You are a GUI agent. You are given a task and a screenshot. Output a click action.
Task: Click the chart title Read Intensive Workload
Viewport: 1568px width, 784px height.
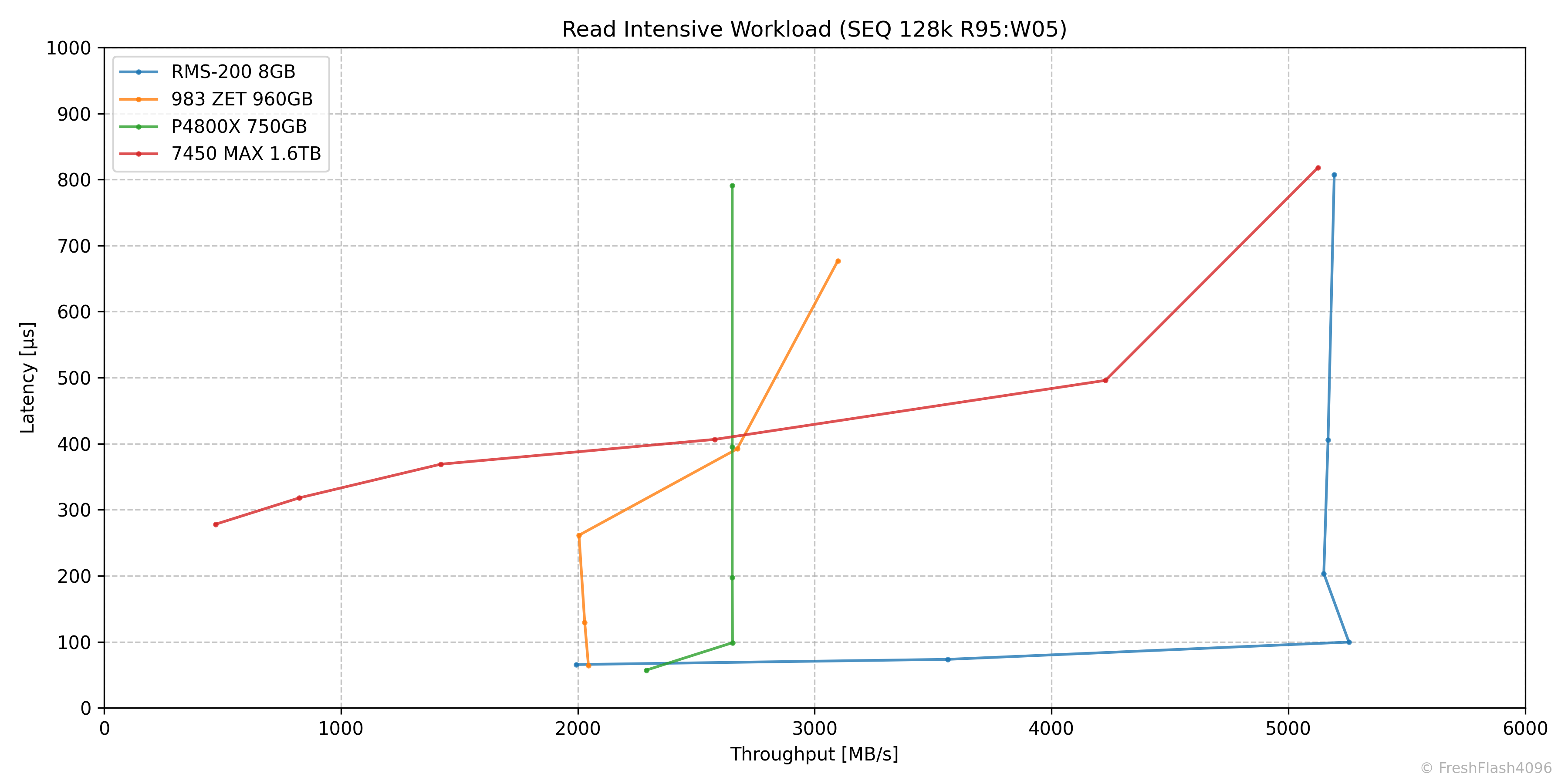pyautogui.click(x=814, y=29)
